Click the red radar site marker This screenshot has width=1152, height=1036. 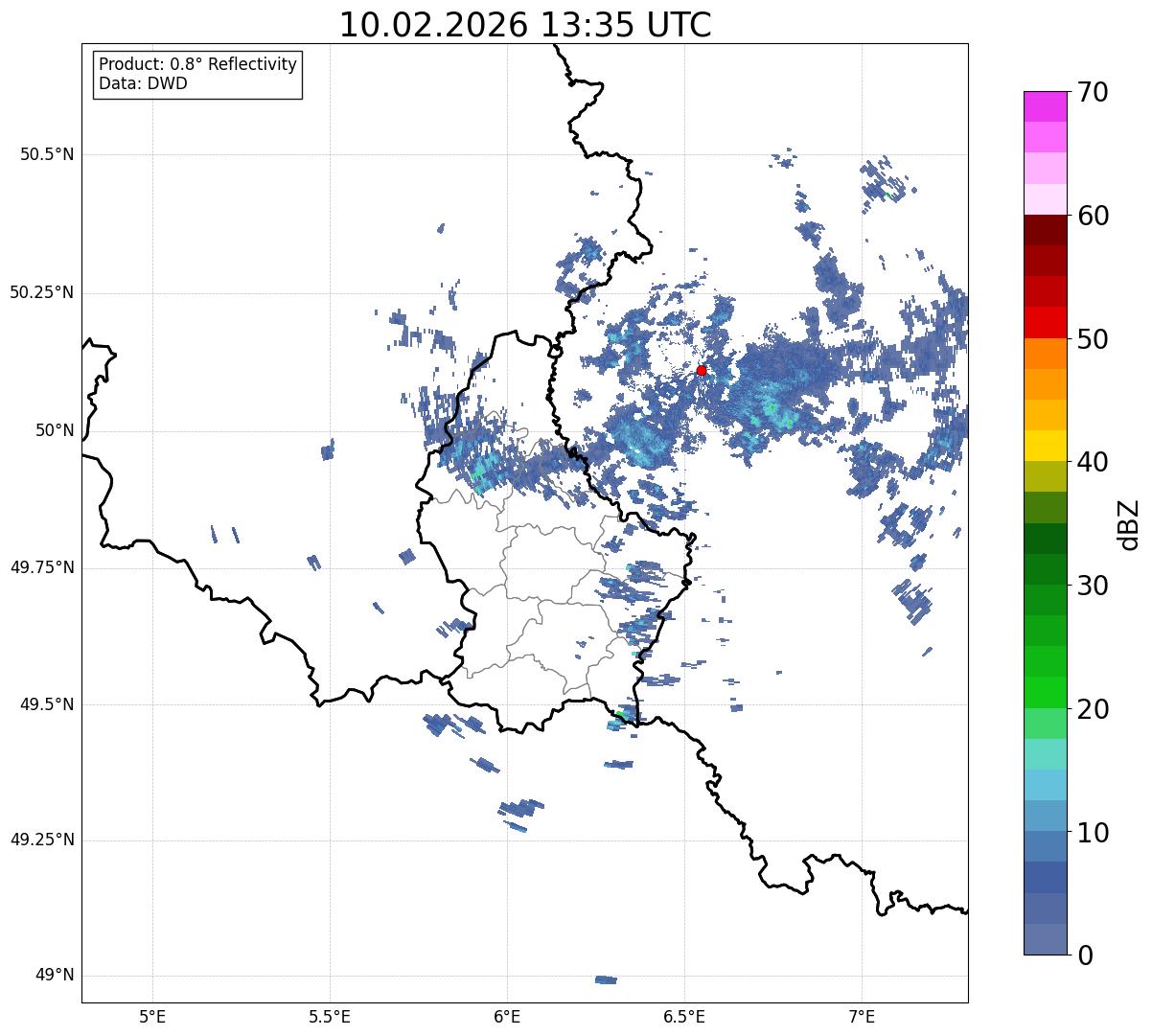tap(702, 370)
